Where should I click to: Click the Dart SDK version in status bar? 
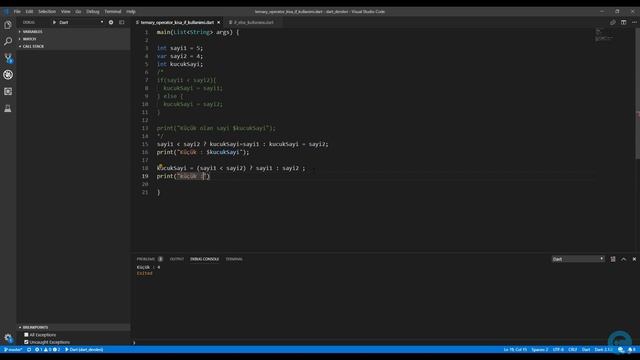point(603,350)
